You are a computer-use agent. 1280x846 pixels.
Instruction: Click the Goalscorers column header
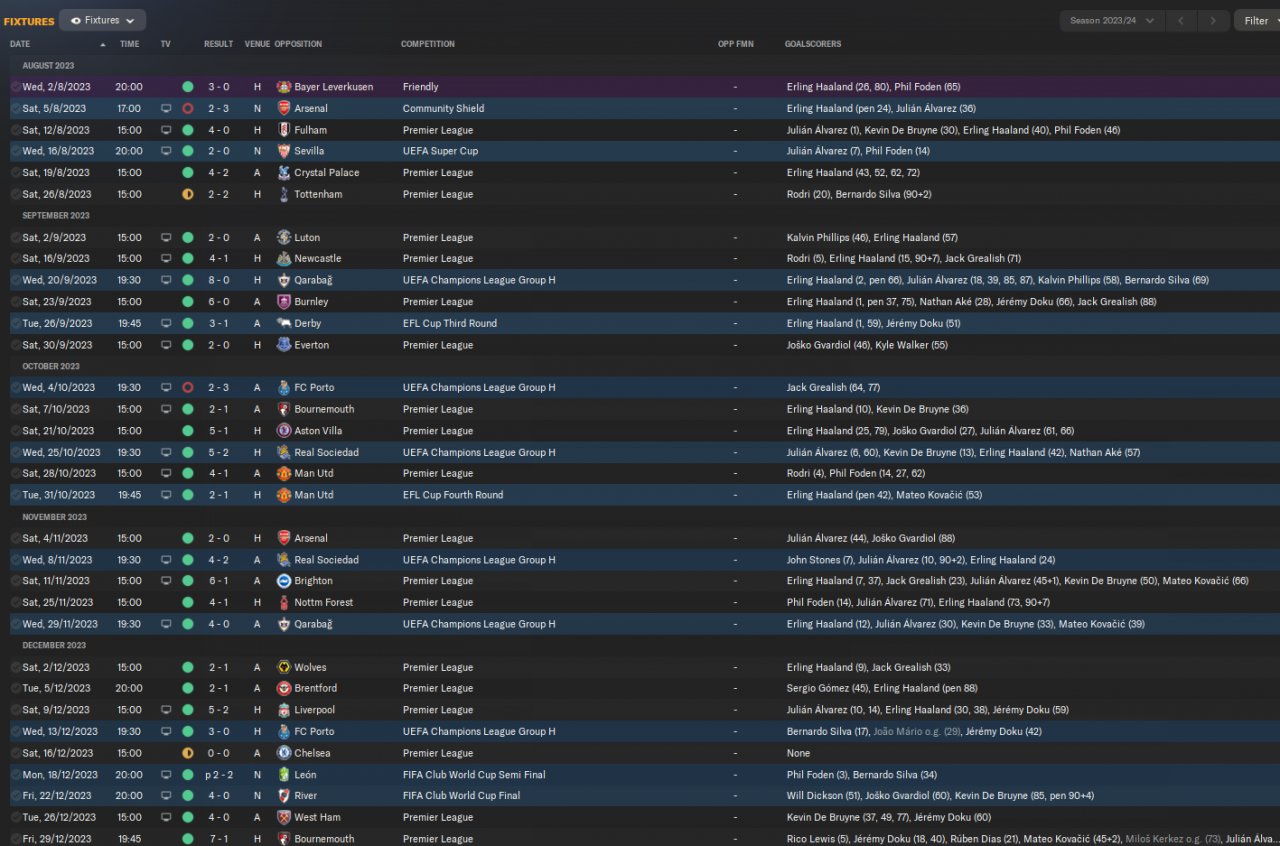813,44
